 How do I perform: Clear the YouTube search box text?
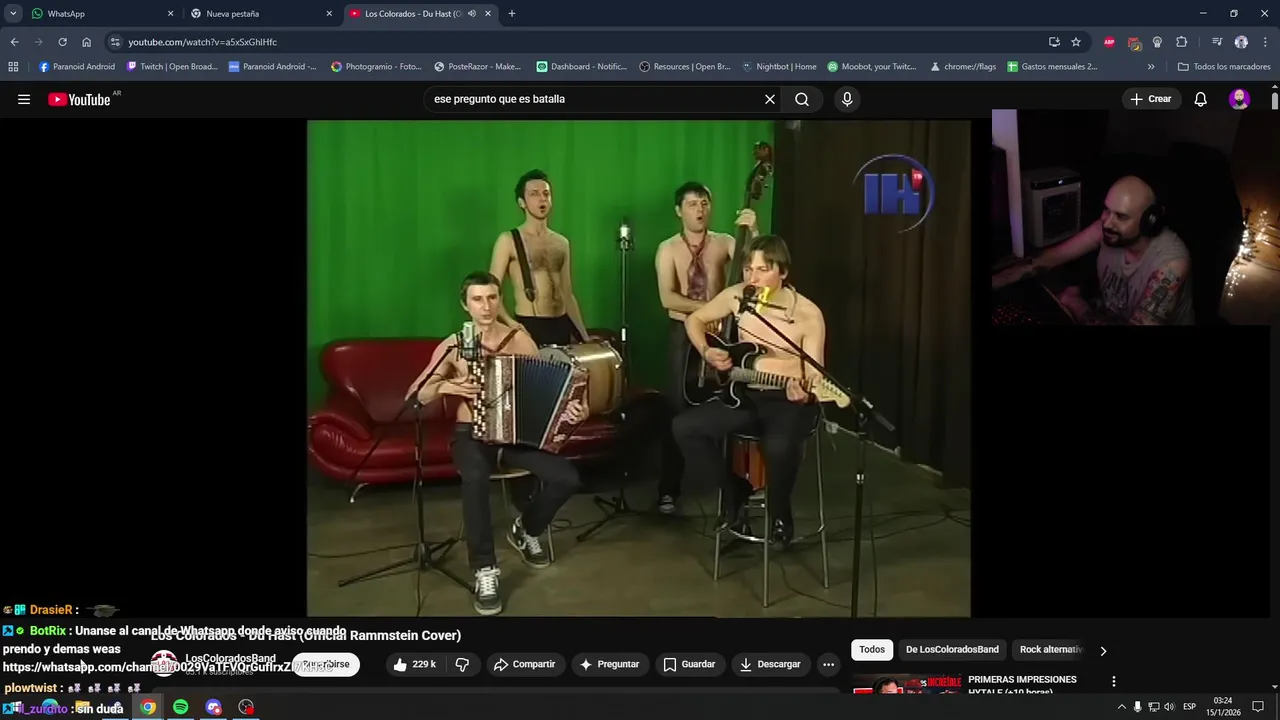click(x=770, y=99)
